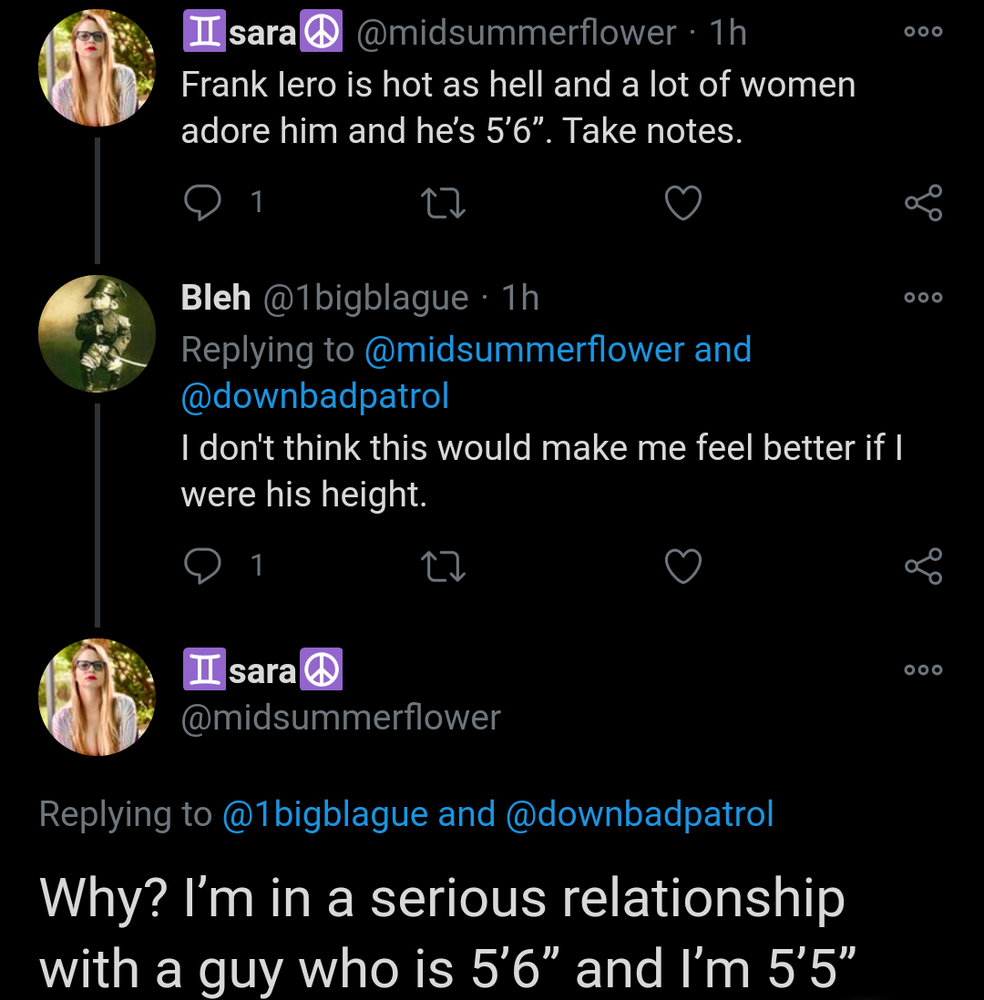Retweet Bleh's height tweet
Screen dimensions: 984x1000
443,567
